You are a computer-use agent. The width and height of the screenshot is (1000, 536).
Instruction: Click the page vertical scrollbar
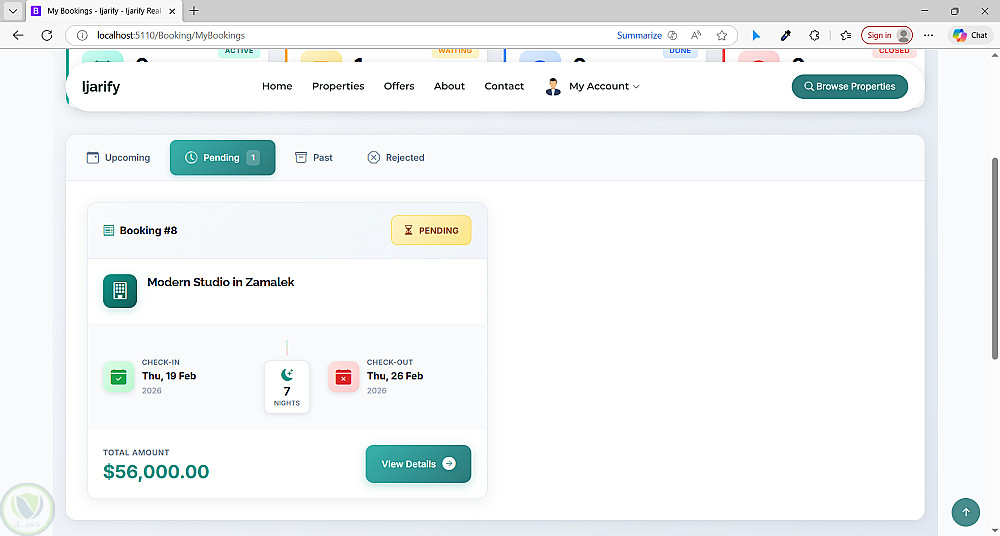point(994,258)
